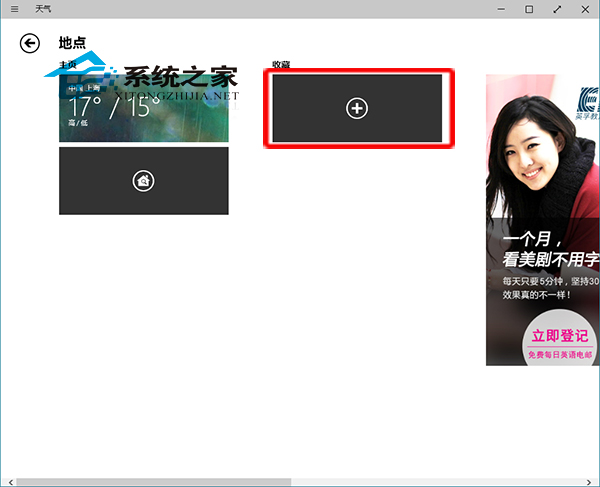The image size is (600, 487).
Task: Click the 天气 title text
Action: tap(43, 9)
